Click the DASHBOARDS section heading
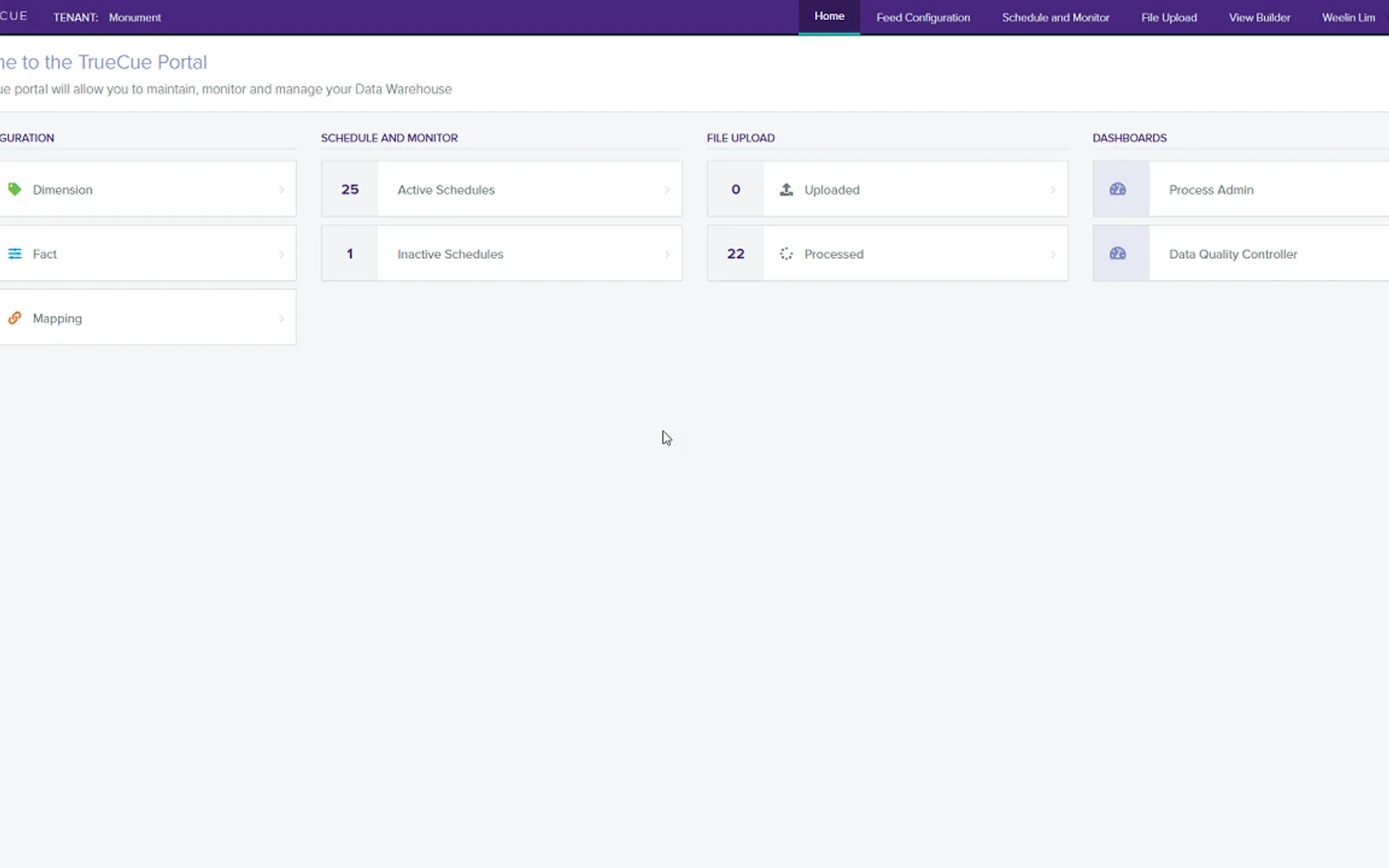This screenshot has width=1389, height=868. [x=1129, y=138]
